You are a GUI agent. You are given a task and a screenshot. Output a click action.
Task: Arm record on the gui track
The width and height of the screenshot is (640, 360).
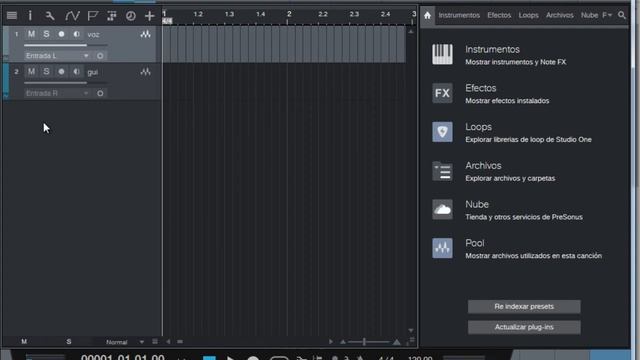pyautogui.click(x=61, y=72)
